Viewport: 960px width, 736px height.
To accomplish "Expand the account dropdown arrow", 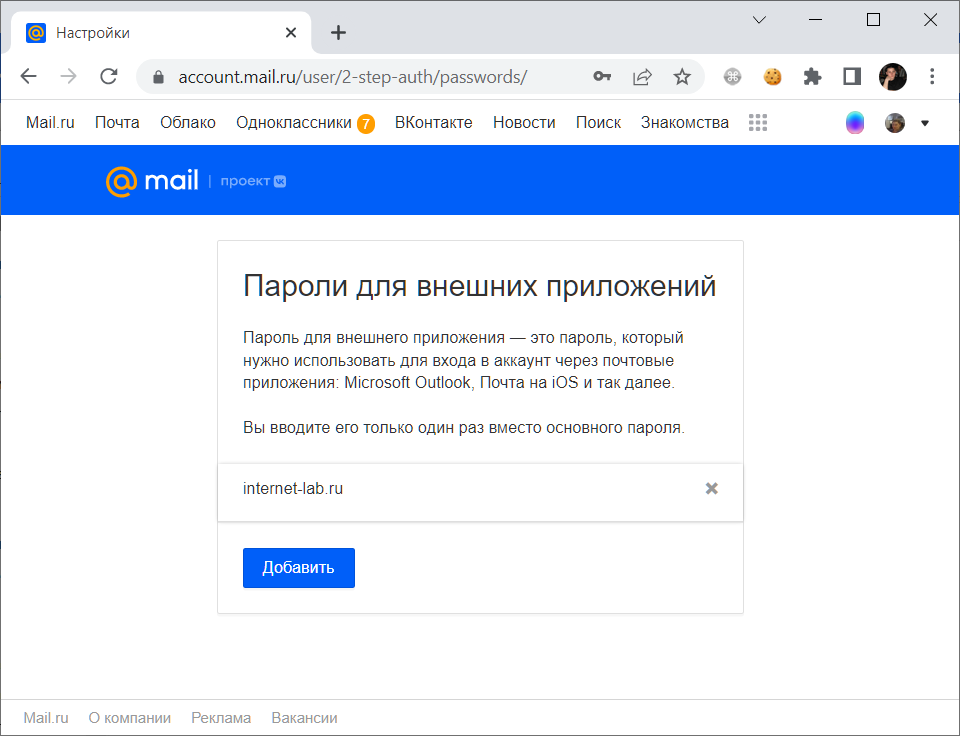I will 925,123.
